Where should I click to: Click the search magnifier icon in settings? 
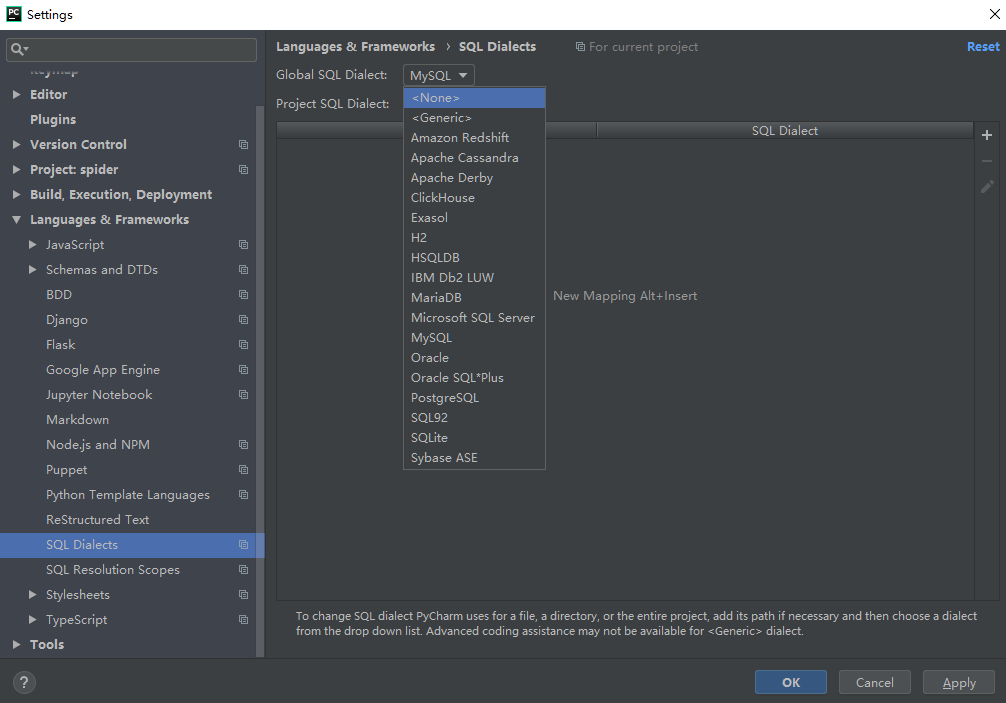[19, 49]
